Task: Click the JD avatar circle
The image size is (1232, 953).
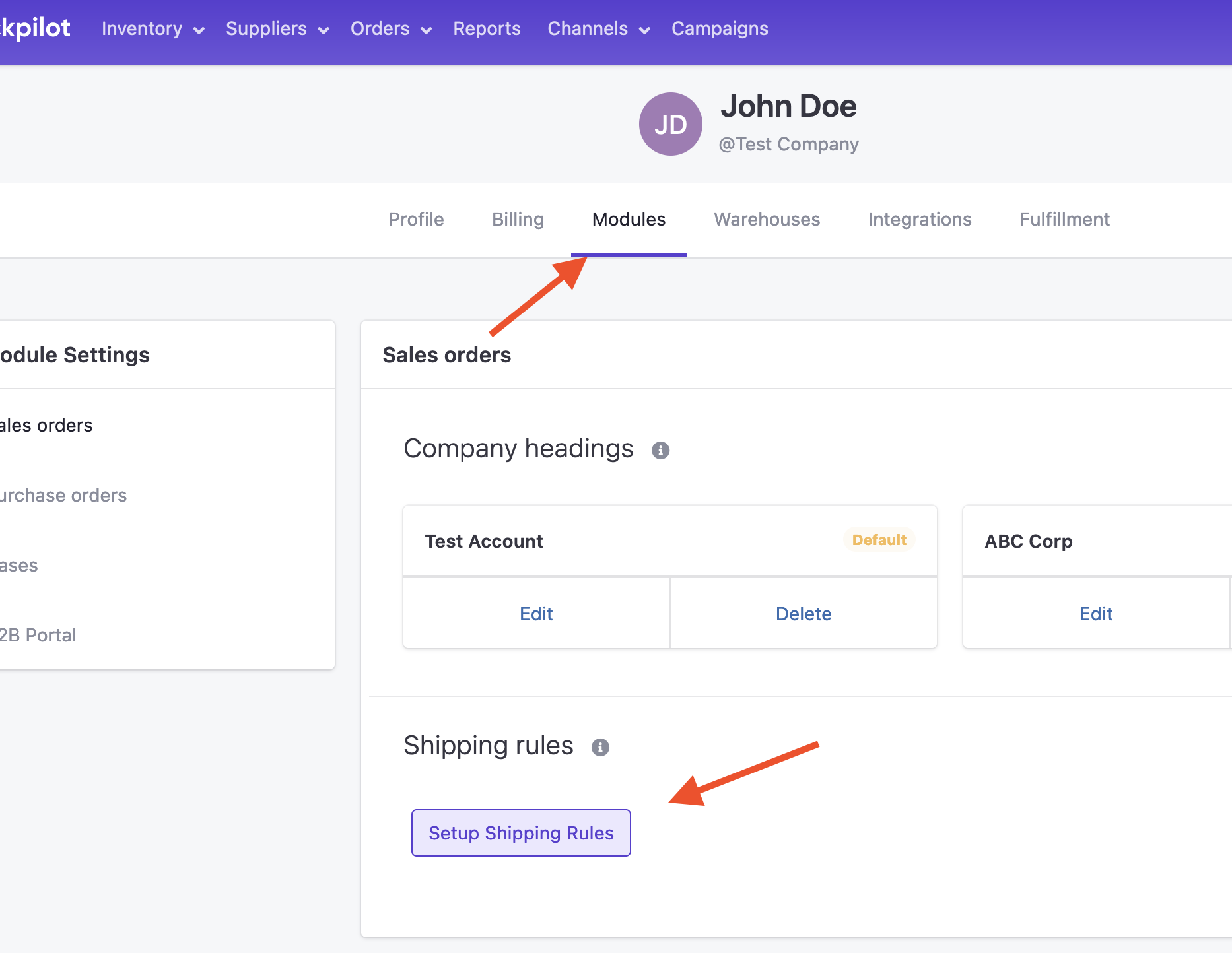Action: click(x=670, y=124)
